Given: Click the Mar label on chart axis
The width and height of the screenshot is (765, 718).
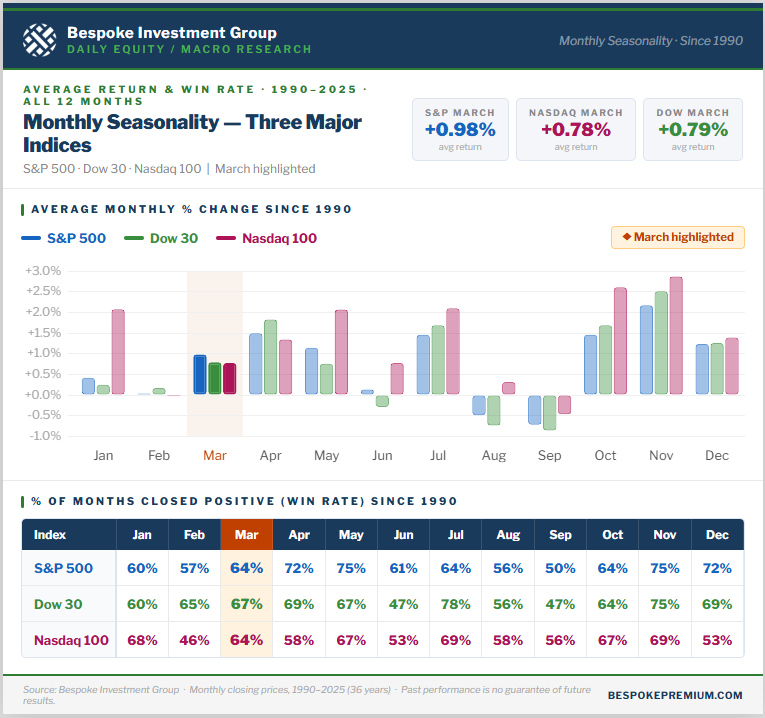Looking at the screenshot, I should click(215, 455).
